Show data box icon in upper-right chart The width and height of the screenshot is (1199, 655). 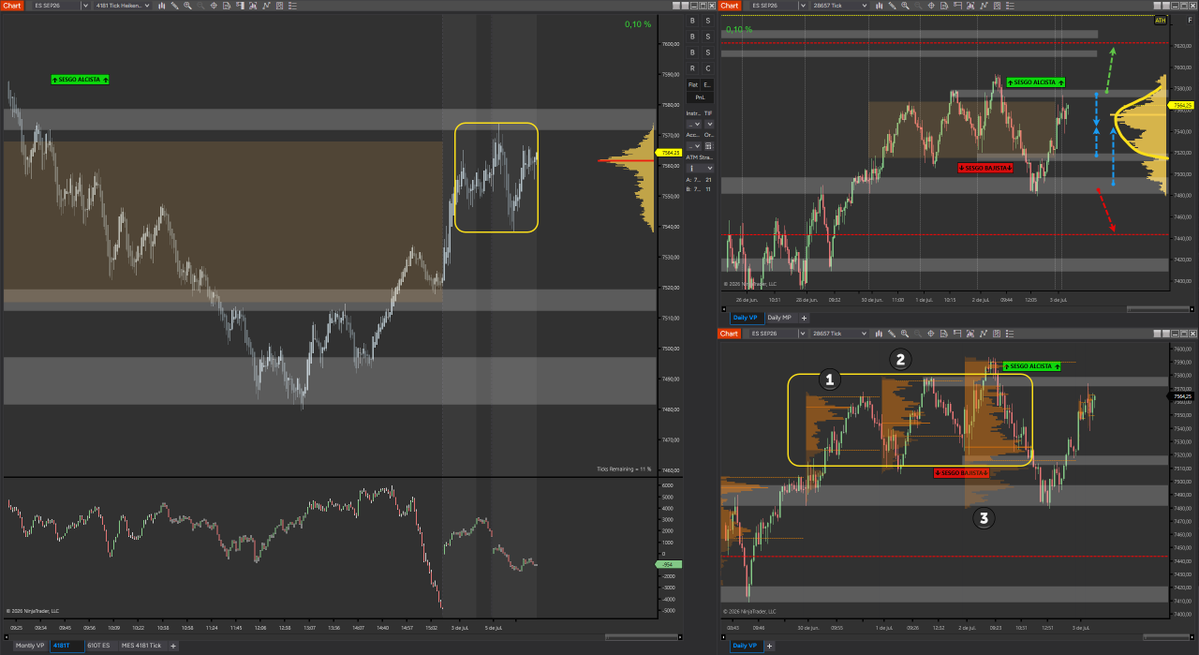click(944, 5)
